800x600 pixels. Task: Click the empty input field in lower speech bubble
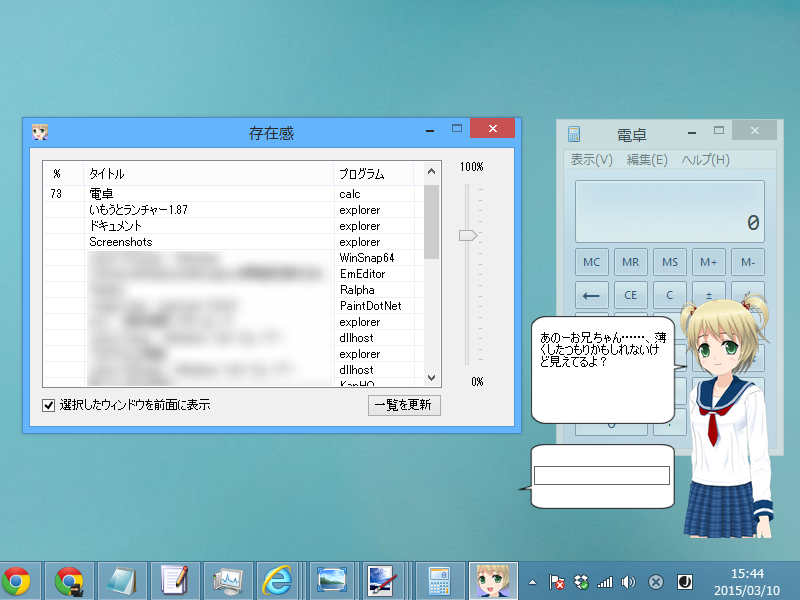pyautogui.click(x=602, y=476)
